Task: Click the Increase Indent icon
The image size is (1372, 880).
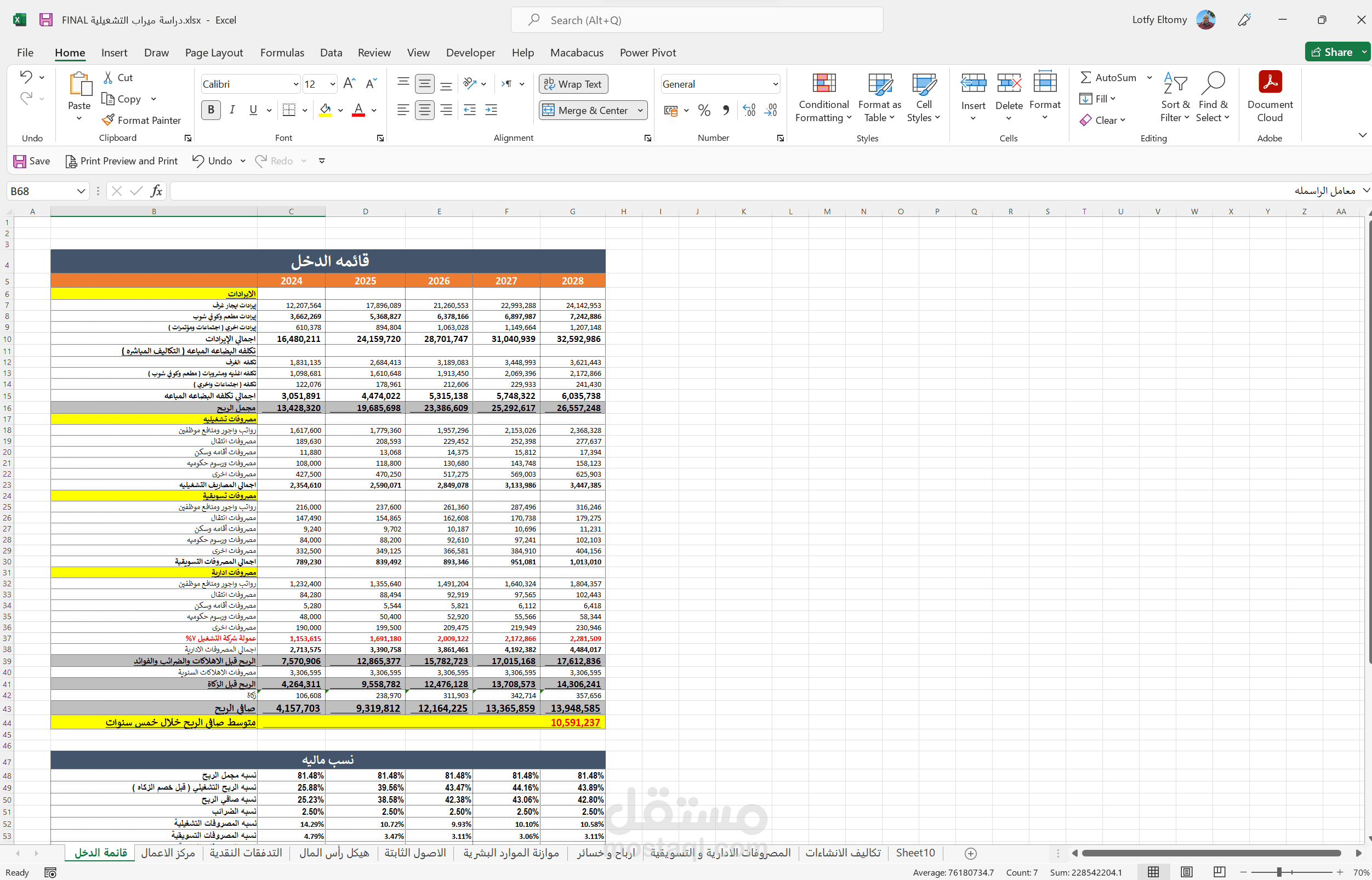Action: 491,110
